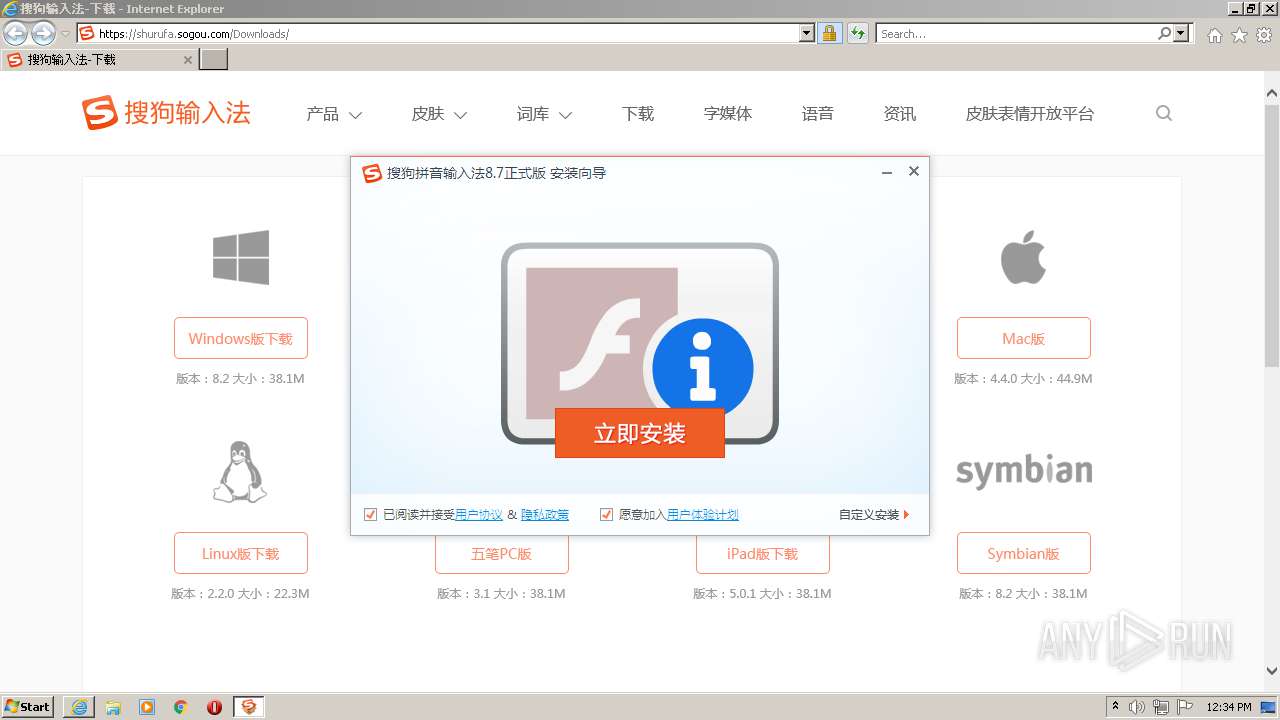Click Linux版下载 button
The height and width of the screenshot is (720, 1280).
click(x=241, y=553)
